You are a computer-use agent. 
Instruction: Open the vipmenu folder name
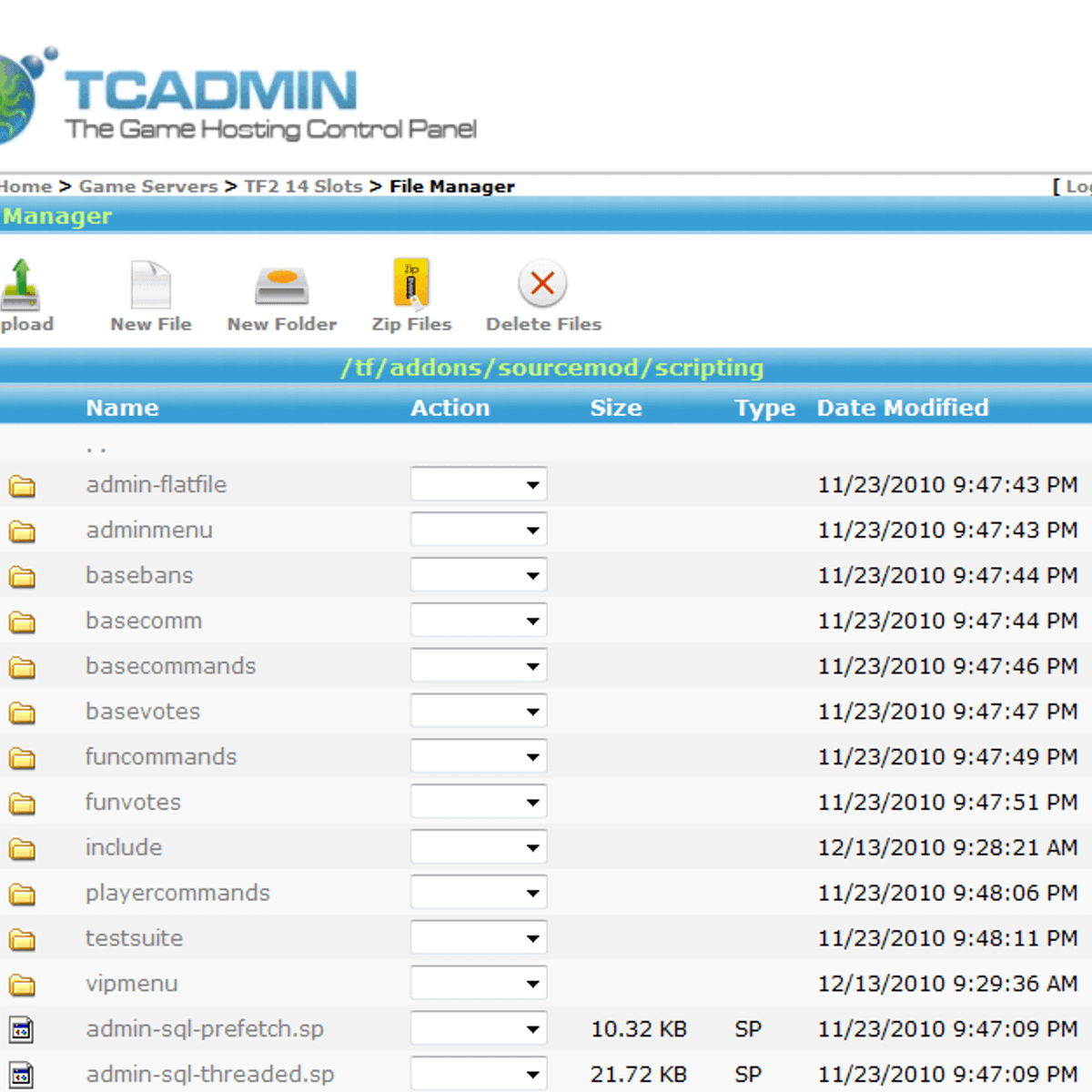click(x=132, y=984)
